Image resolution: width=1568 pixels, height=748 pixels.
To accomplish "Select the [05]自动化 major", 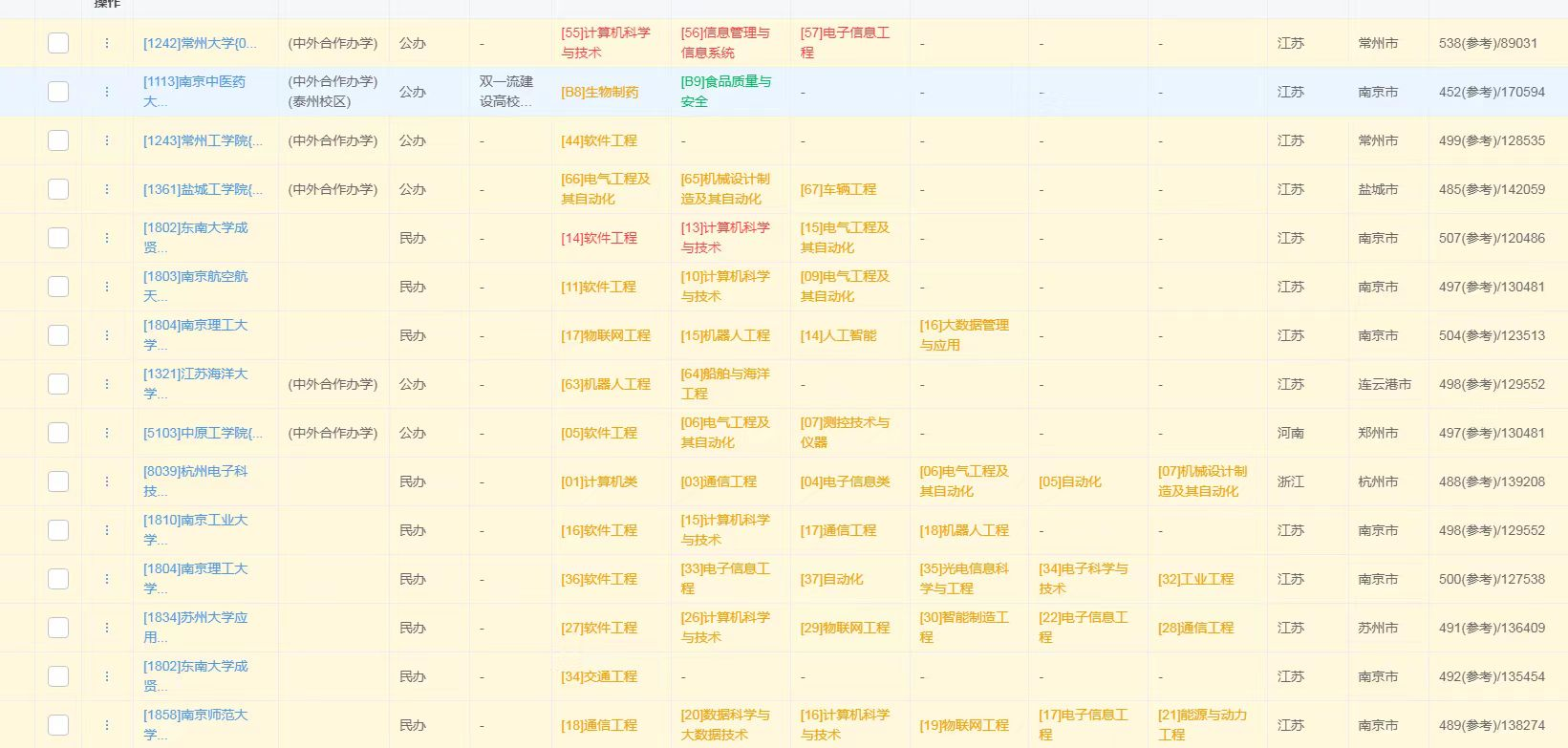I will tap(1070, 481).
